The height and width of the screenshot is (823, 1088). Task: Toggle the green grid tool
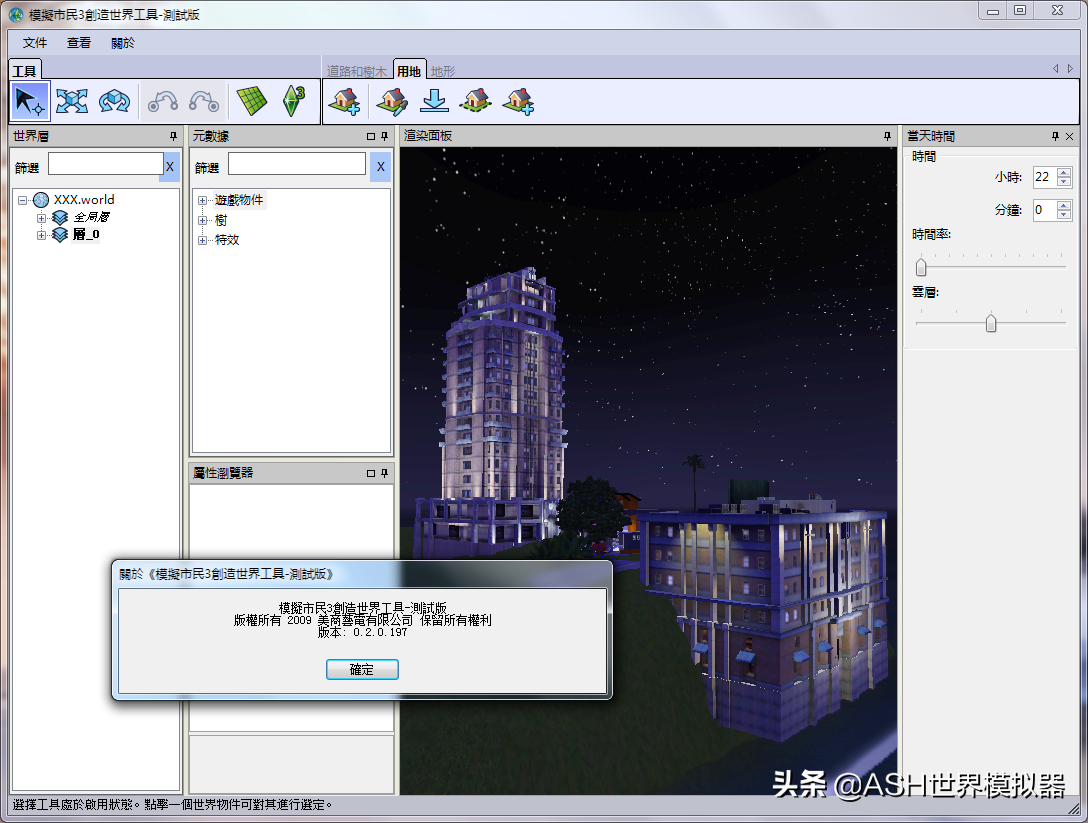251,101
